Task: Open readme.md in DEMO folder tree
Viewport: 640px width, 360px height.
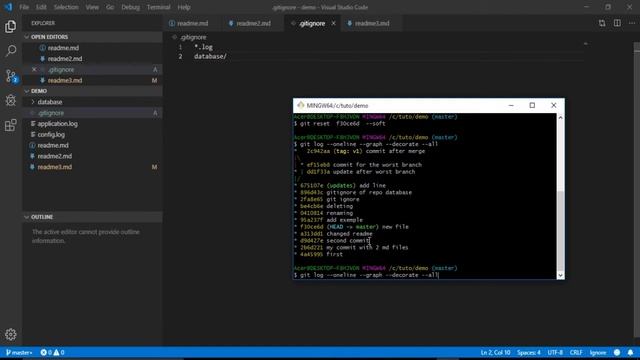Action: pyautogui.click(x=92, y=145)
